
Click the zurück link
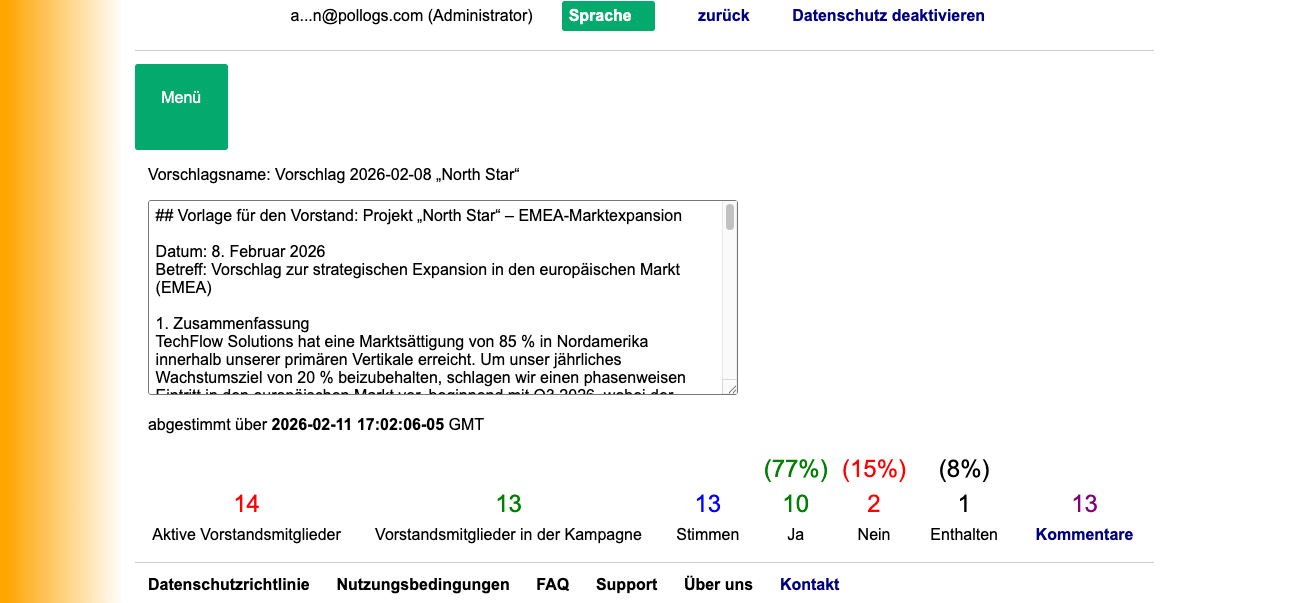pos(722,15)
